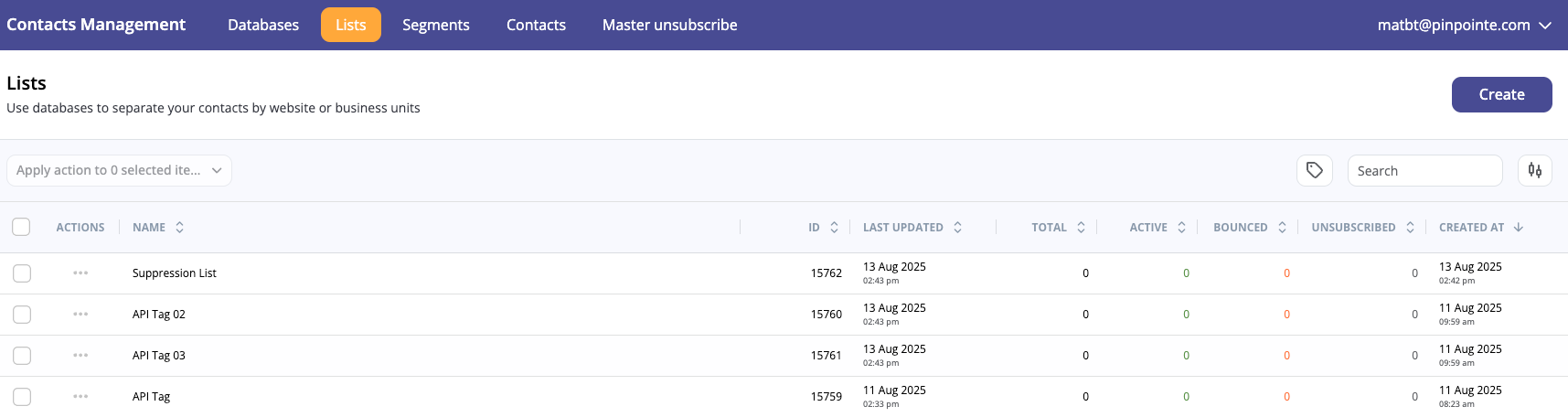Sort by Last Updated column arrows

coord(957,228)
